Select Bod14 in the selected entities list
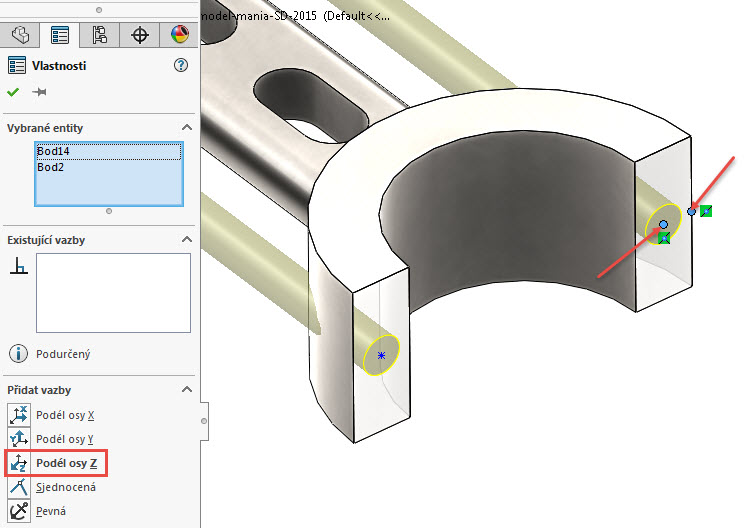 [x=53, y=151]
